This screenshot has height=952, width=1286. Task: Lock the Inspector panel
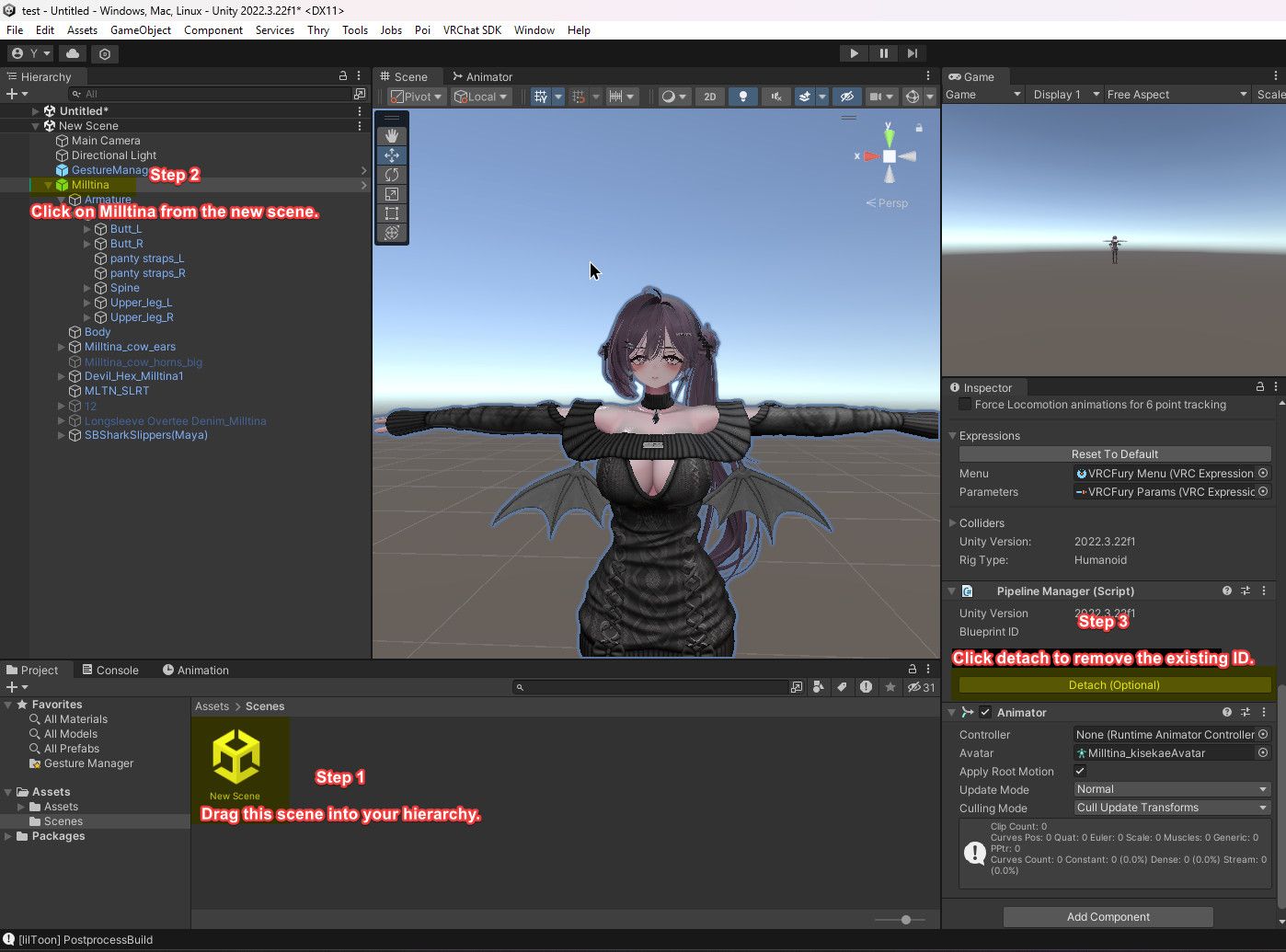(x=1260, y=387)
